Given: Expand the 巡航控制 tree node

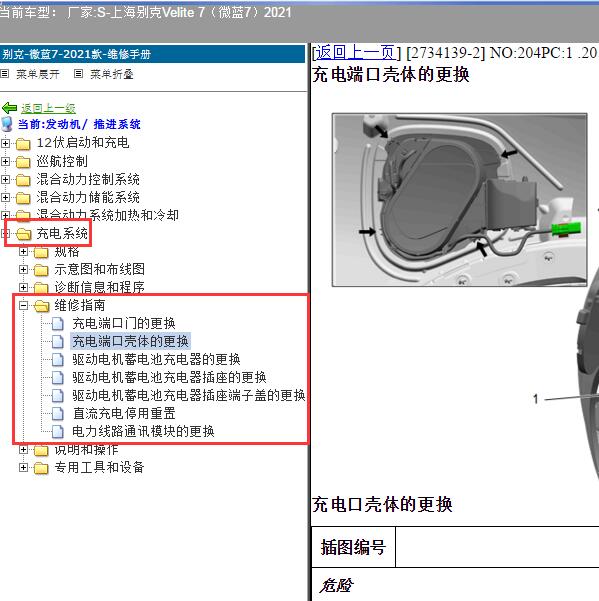Looking at the screenshot, I should pyautogui.click(x=5, y=161).
